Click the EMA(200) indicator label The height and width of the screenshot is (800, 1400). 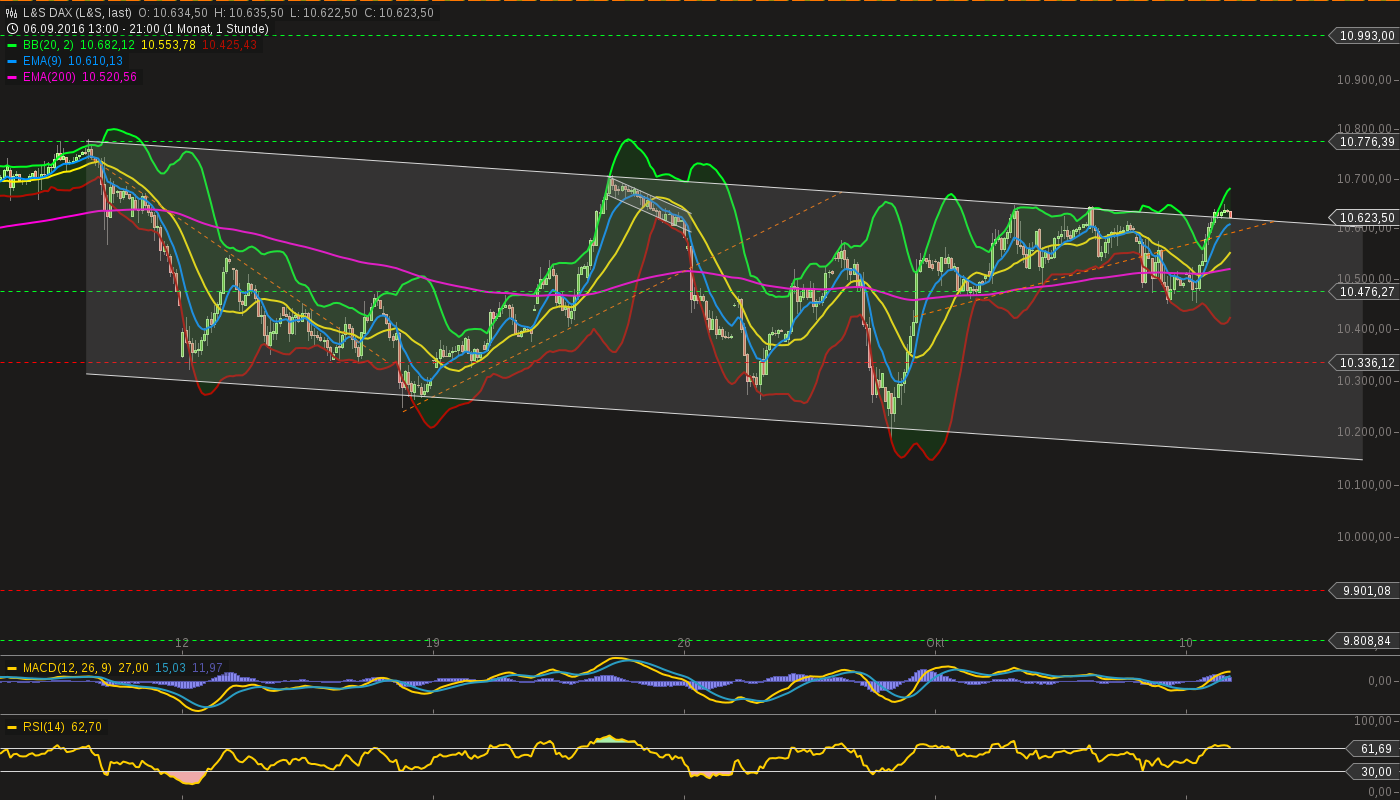coord(49,77)
